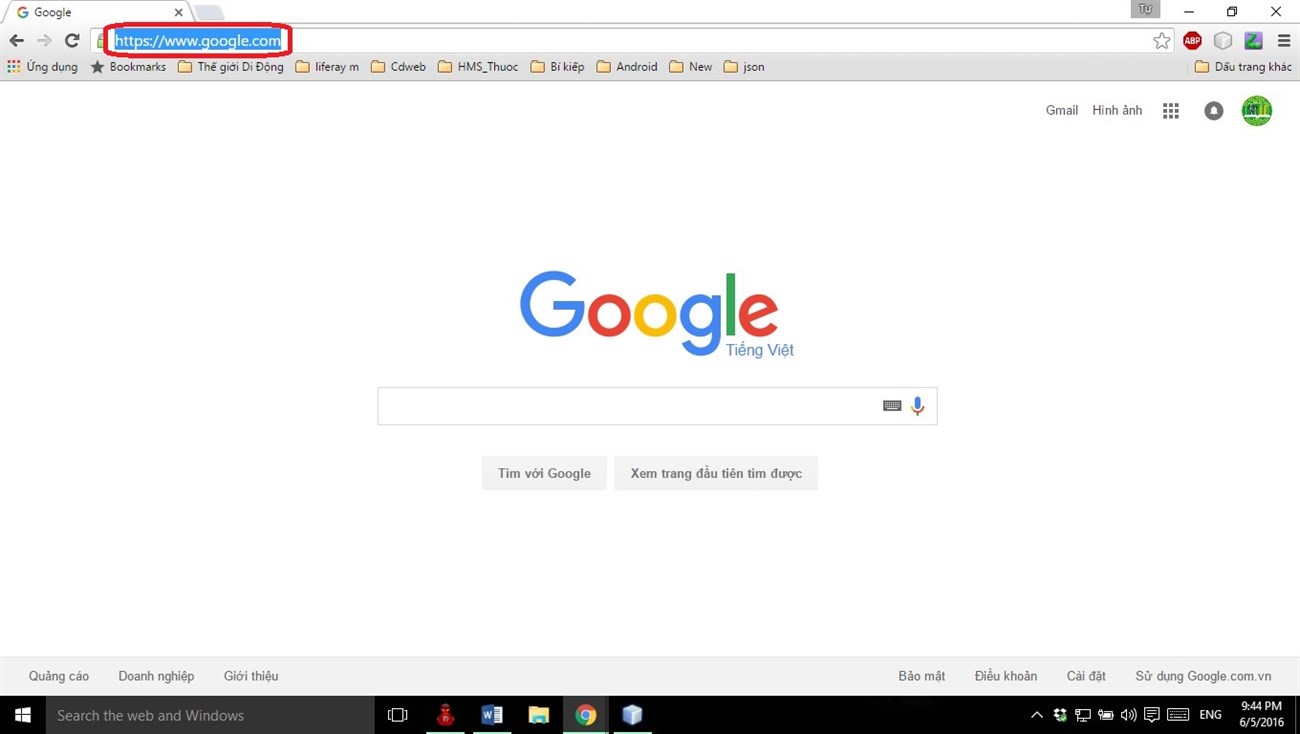The image size is (1300, 734).
Task: Open the Chrome hamburger menu
Action: coord(1284,41)
